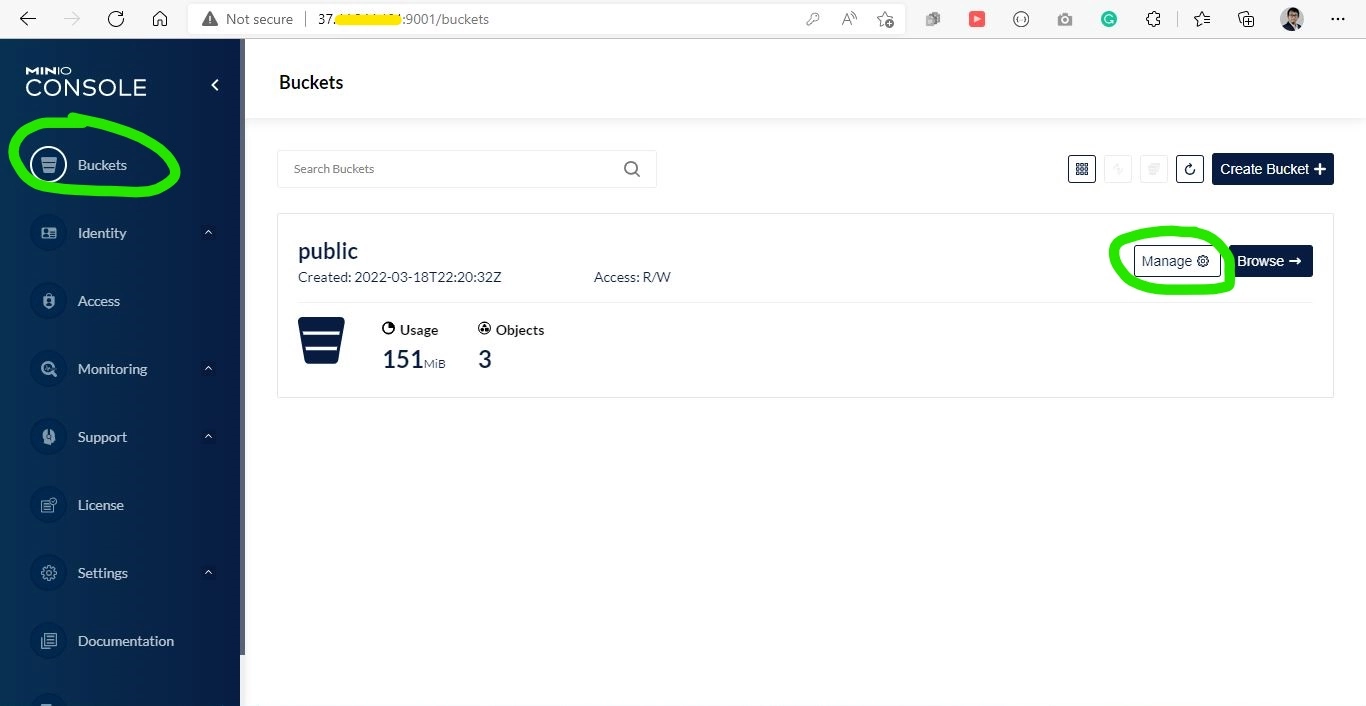
Task: Open Buckets in the sidebar
Action: (102, 165)
